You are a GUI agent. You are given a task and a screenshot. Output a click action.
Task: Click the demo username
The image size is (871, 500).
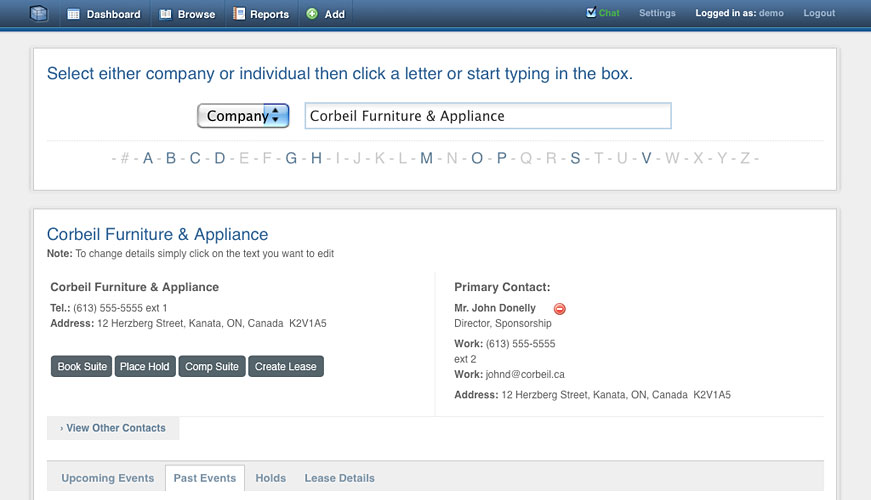771,13
